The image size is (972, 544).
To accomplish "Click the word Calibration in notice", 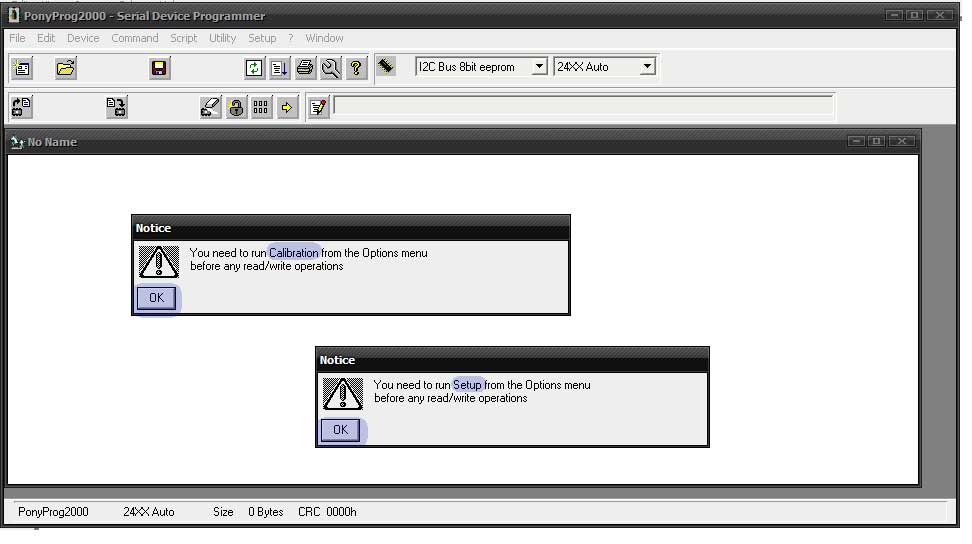I will coord(294,253).
